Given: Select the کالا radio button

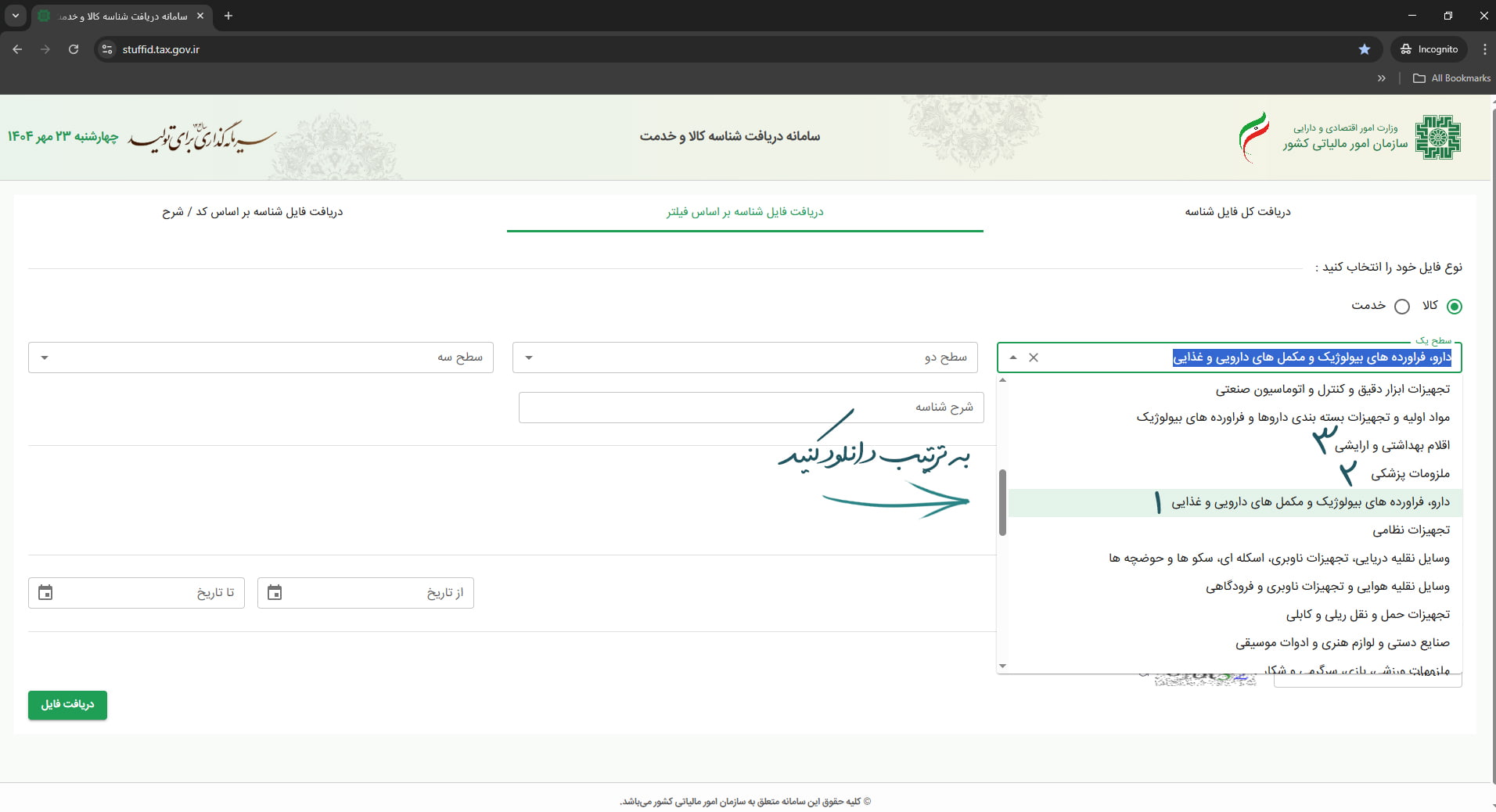Looking at the screenshot, I should click(x=1454, y=307).
